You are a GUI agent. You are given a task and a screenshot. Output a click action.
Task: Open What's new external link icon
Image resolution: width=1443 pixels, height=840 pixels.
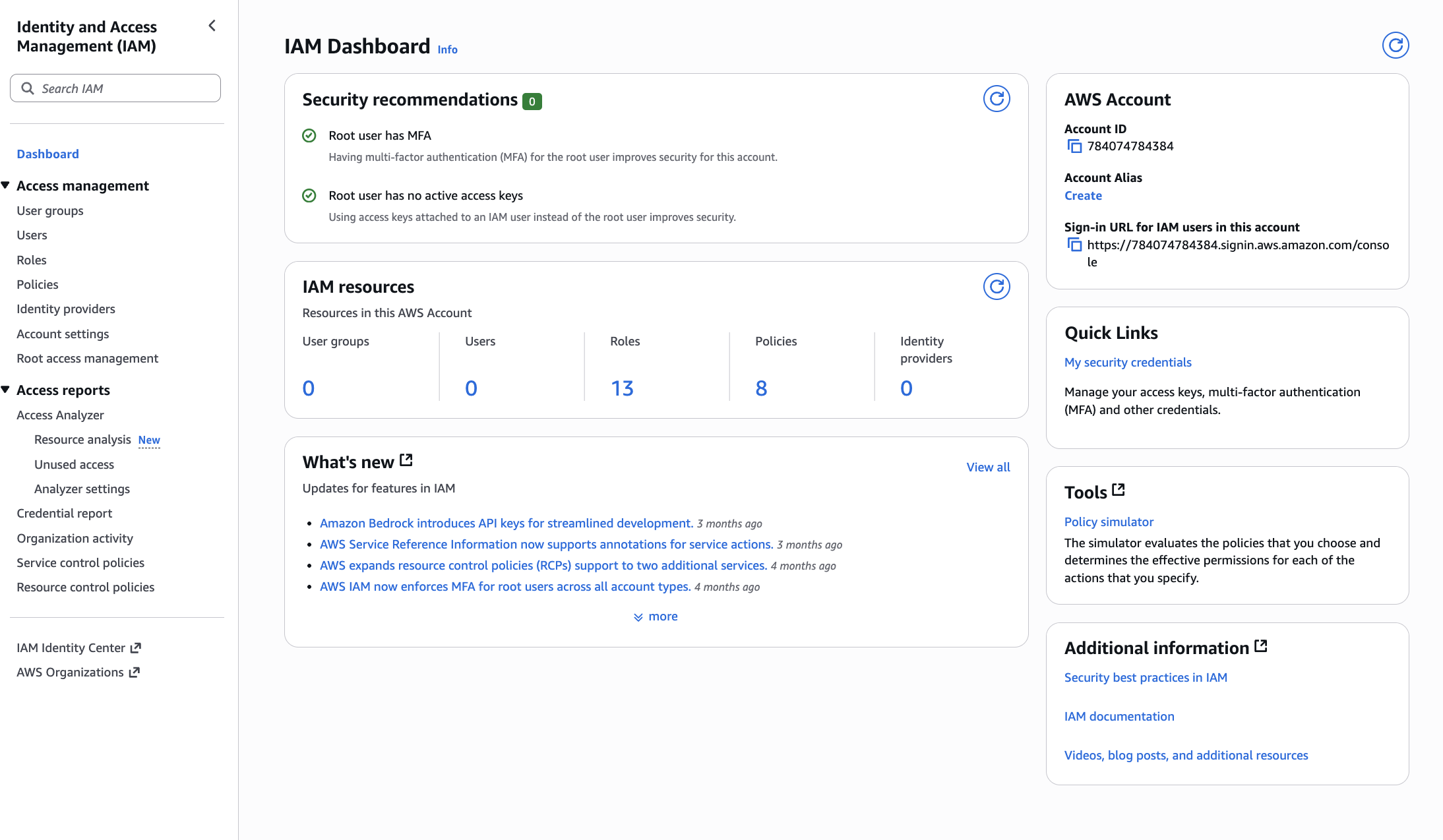(x=406, y=460)
